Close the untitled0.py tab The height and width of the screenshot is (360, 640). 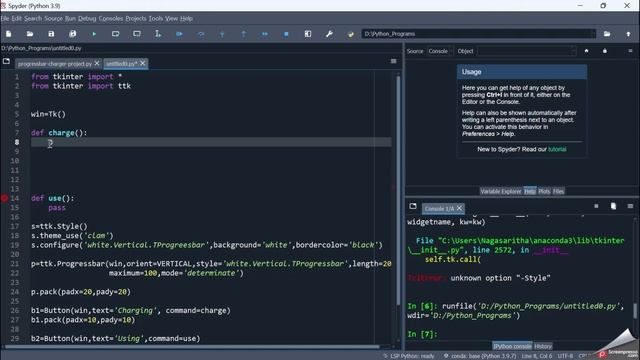click(143, 63)
